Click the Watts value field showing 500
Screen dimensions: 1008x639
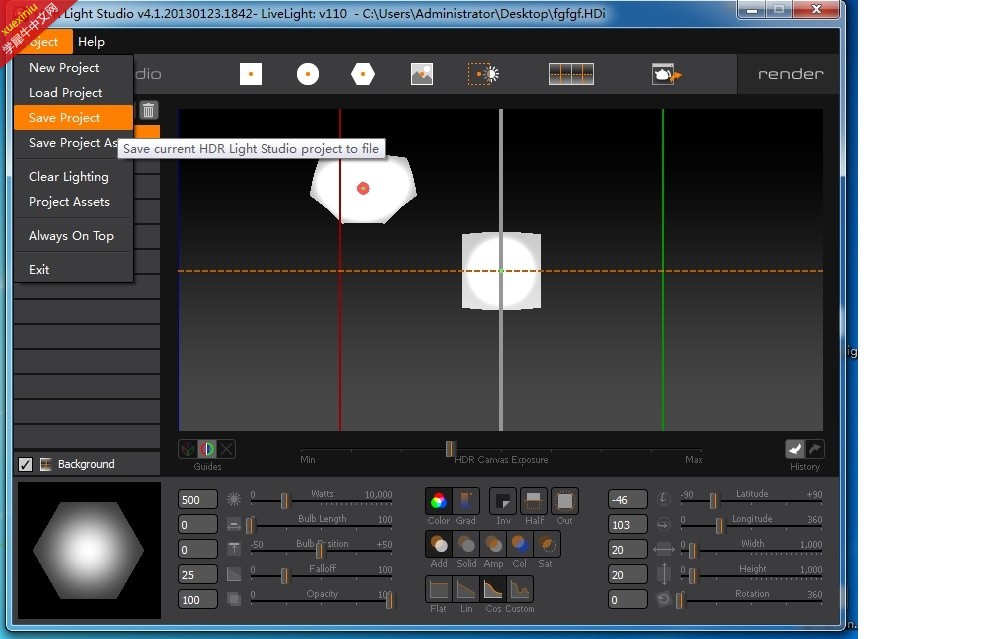[x=197, y=500]
